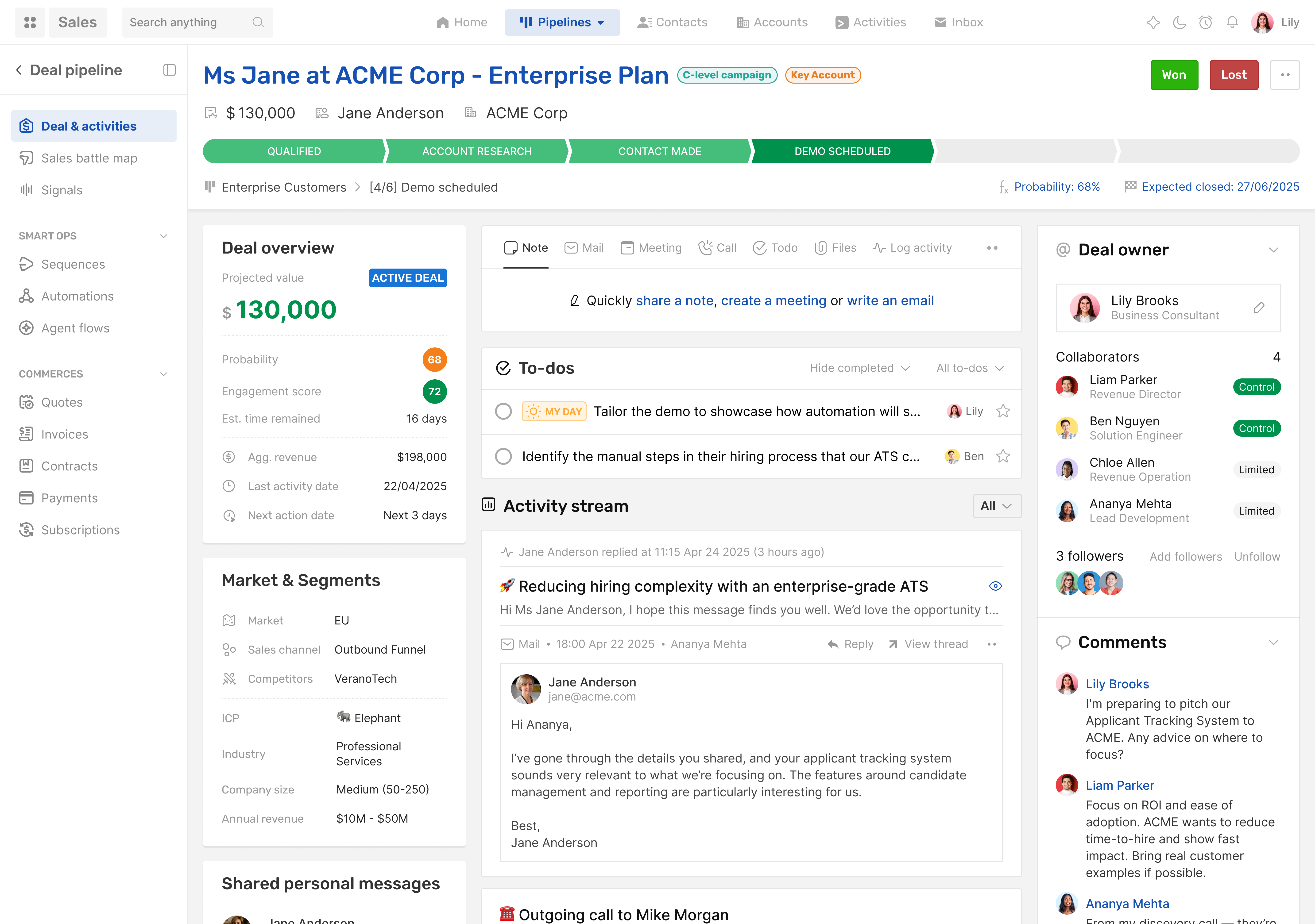
Task: Collapse the Comments section chevron
Action: [x=1273, y=642]
